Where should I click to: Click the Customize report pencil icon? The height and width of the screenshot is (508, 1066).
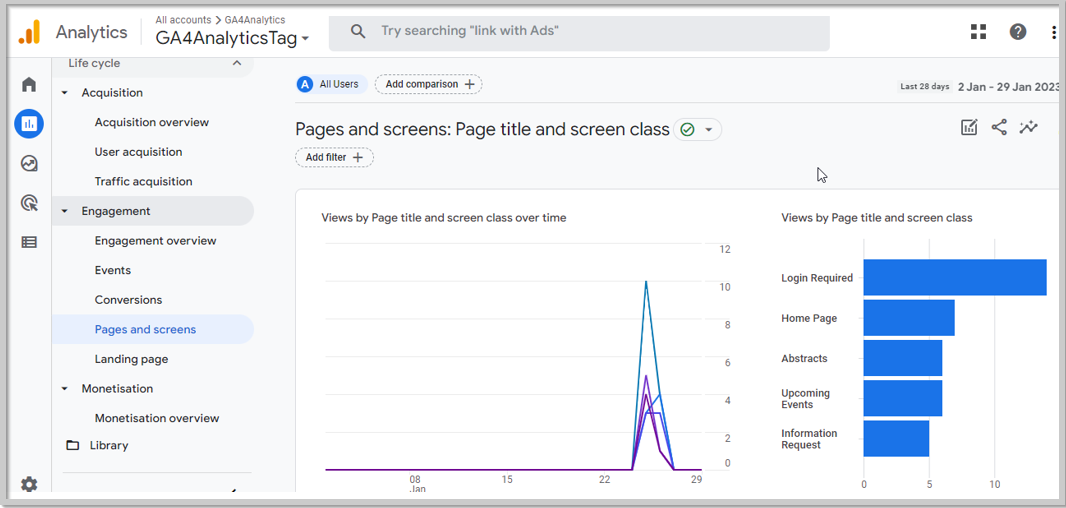pos(969,127)
